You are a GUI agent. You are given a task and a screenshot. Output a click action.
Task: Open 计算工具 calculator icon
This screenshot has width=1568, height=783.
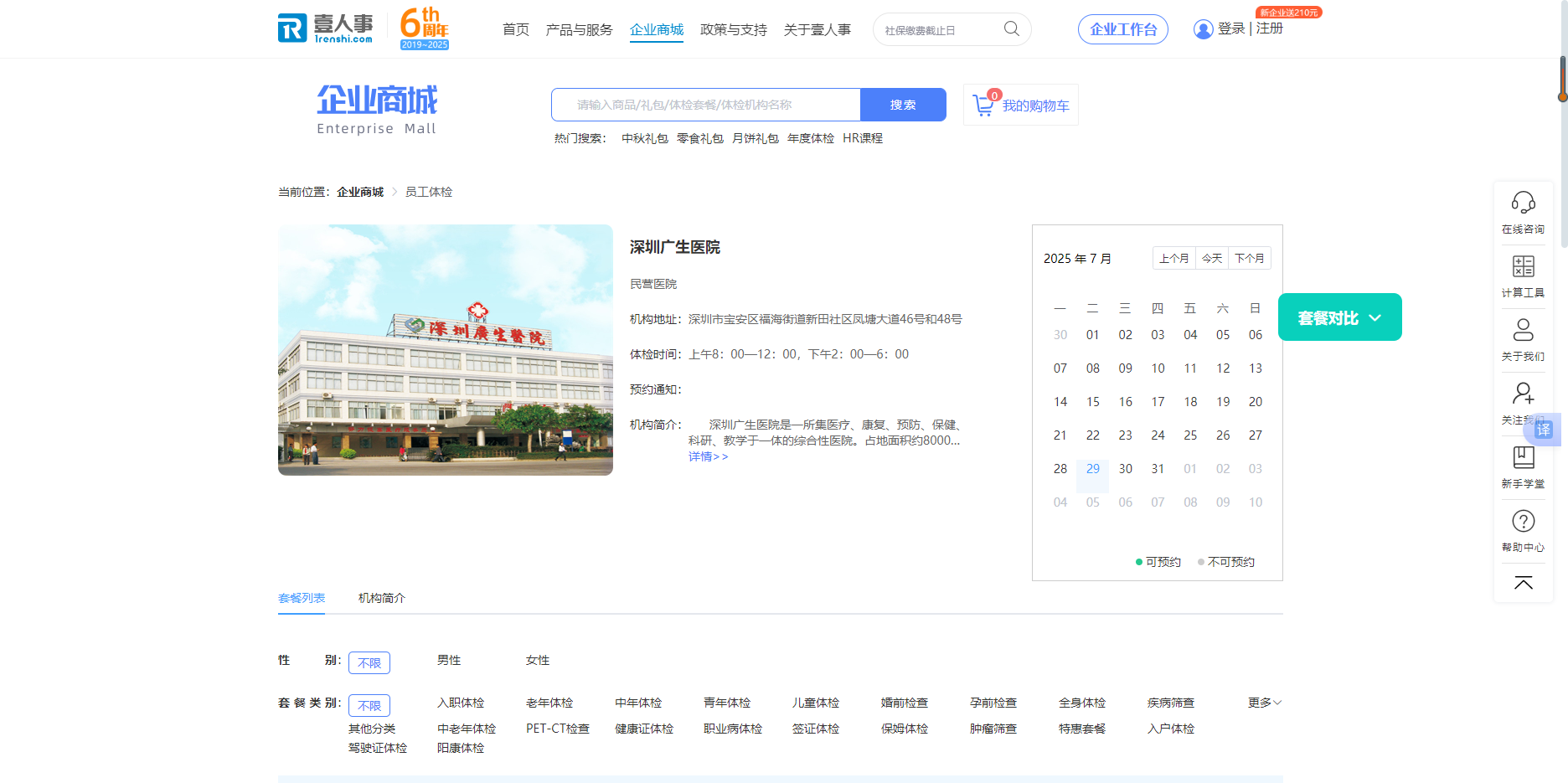(1524, 266)
